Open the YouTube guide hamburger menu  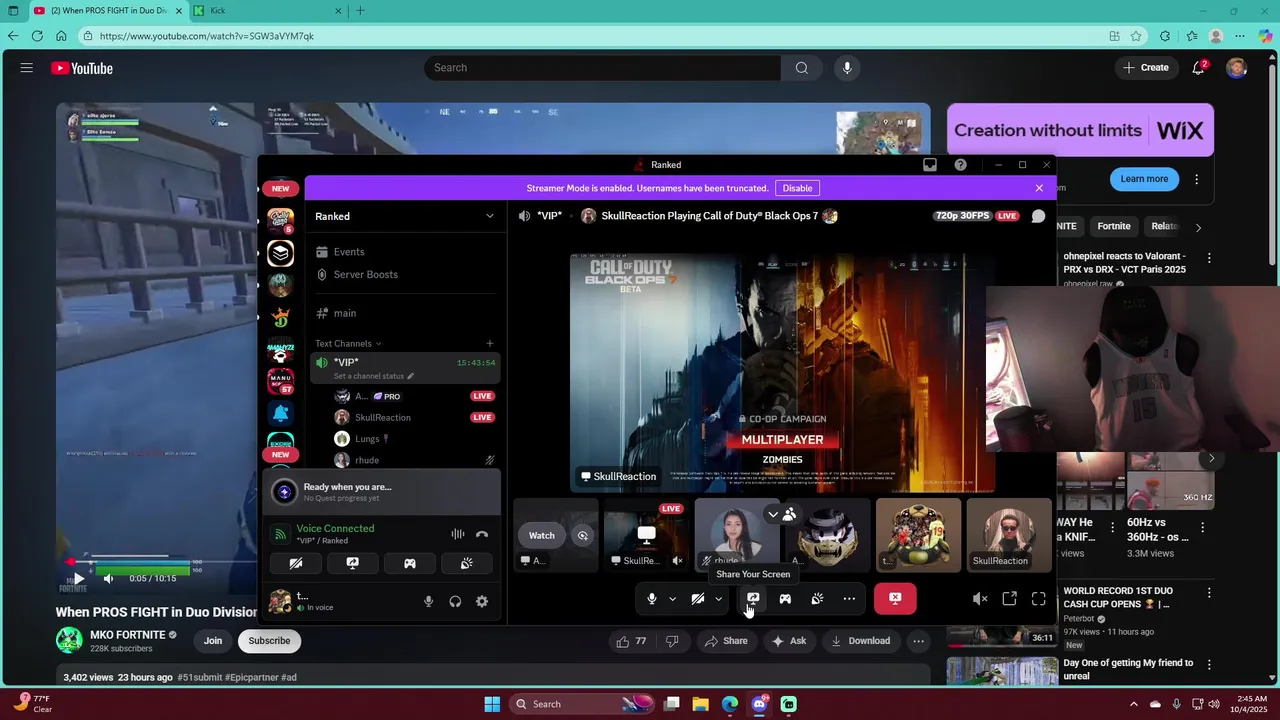coord(27,68)
